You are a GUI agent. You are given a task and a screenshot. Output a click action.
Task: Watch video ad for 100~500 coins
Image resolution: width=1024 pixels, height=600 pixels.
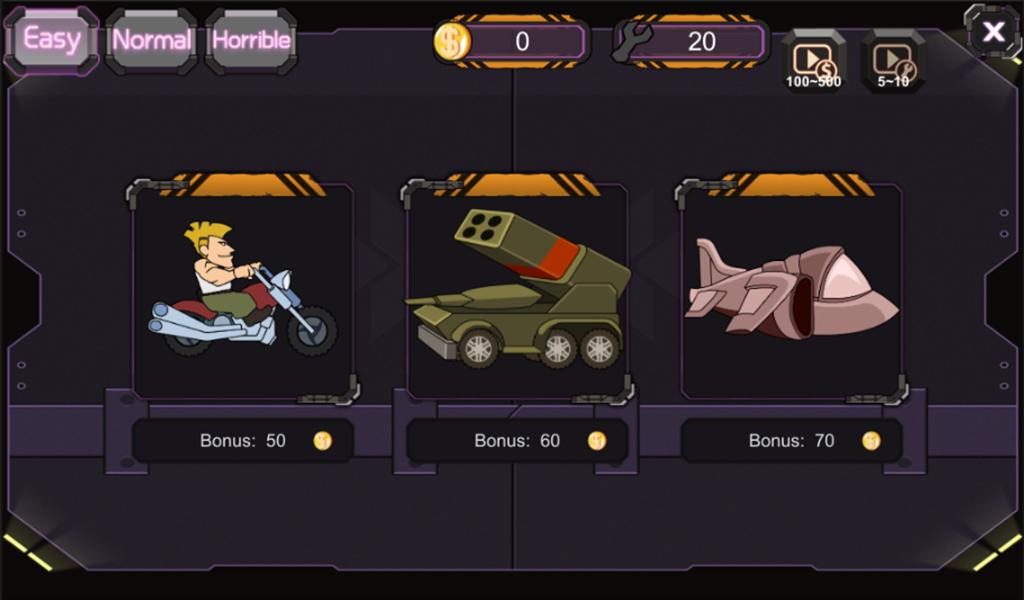(814, 61)
